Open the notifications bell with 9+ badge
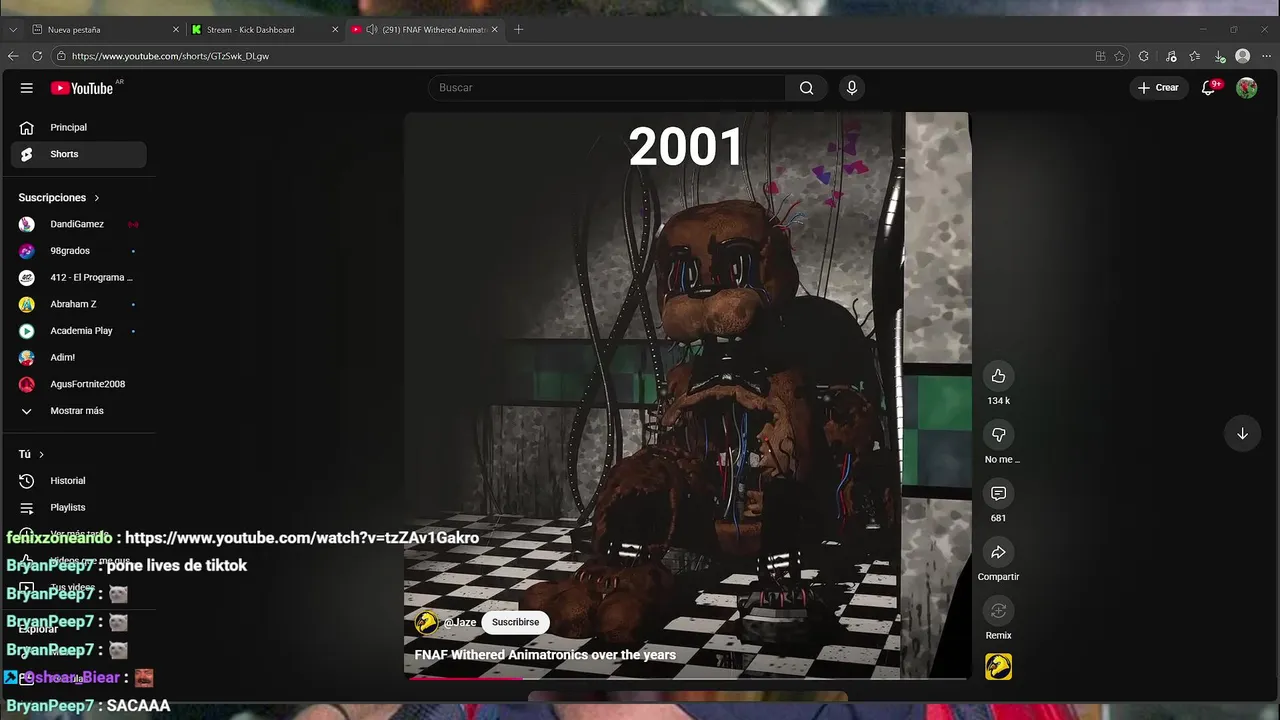 click(x=1209, y=88)
